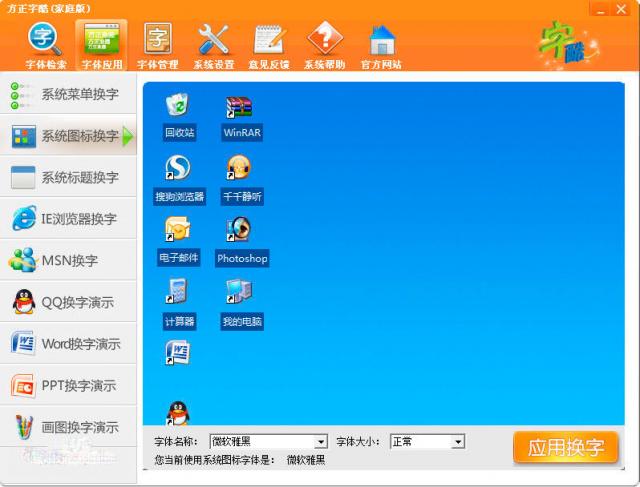
Task: Click the 计算器 preview icon
Action: point(177,291)
